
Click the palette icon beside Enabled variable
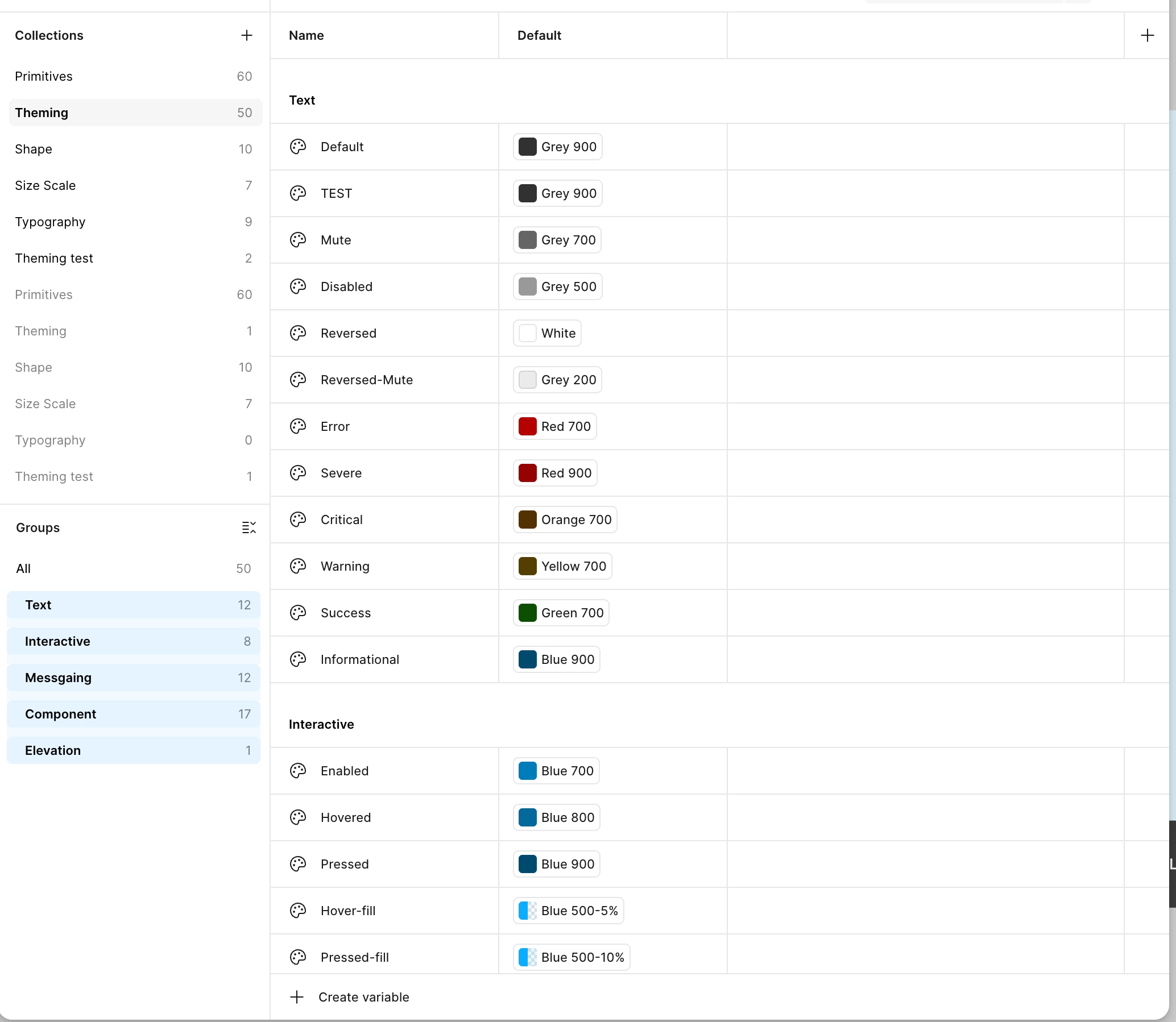[298, 771]
